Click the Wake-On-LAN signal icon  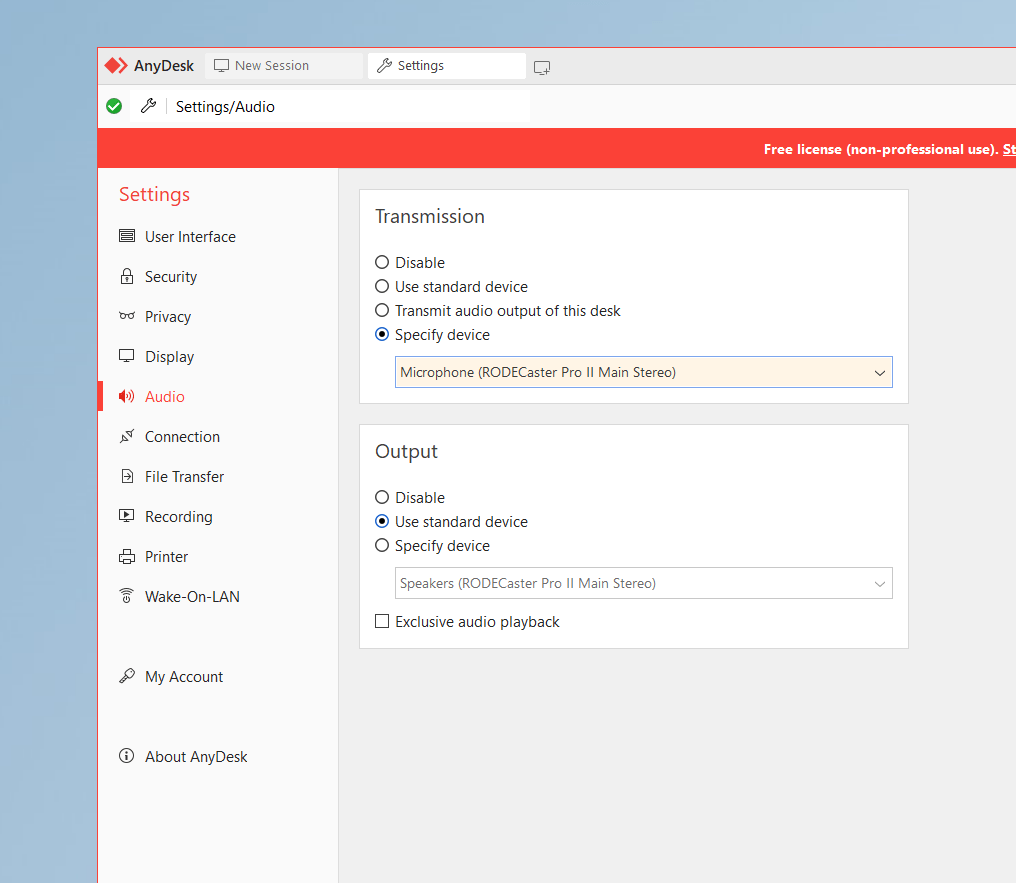pyautogui.click(x=127, y=595)
